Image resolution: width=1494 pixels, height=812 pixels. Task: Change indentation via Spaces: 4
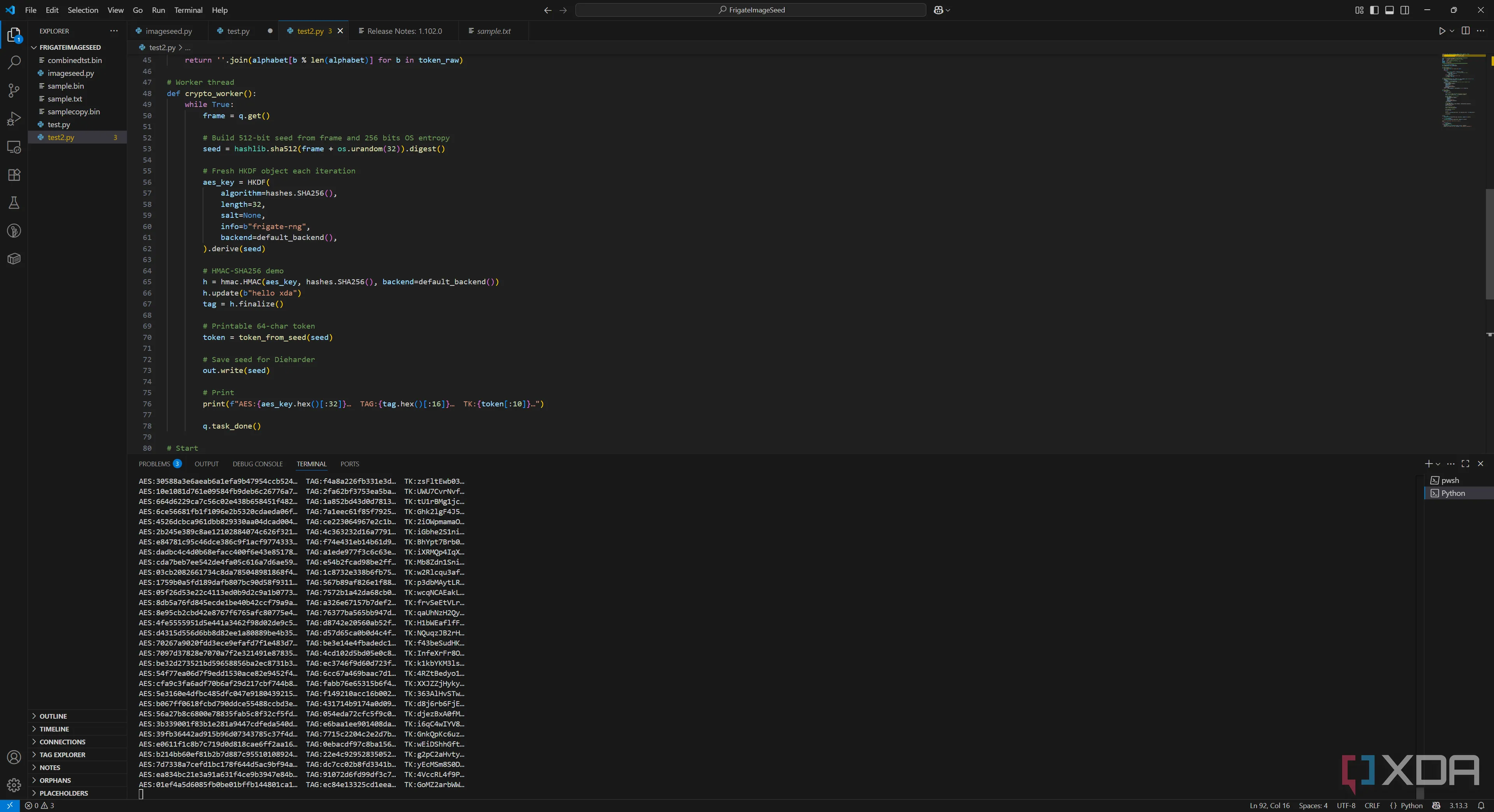pyautogui.click(x=1313, y=806)
